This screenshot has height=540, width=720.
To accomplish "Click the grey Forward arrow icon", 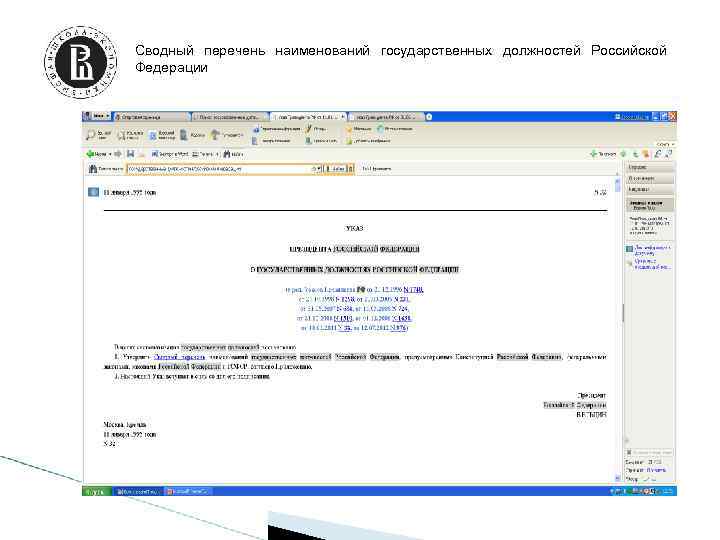I will coord(118,154).
